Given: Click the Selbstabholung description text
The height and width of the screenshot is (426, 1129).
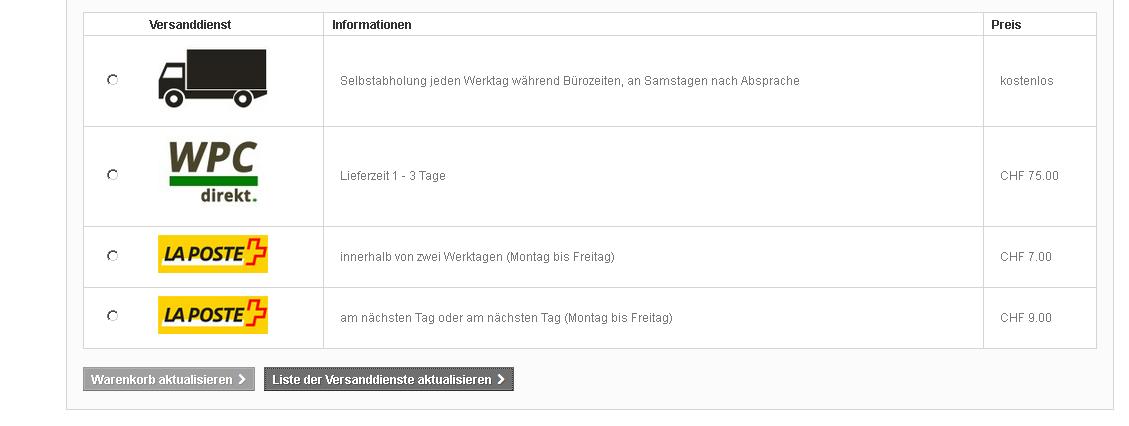Looking at the screenshot, I should [x=569, y=81].
